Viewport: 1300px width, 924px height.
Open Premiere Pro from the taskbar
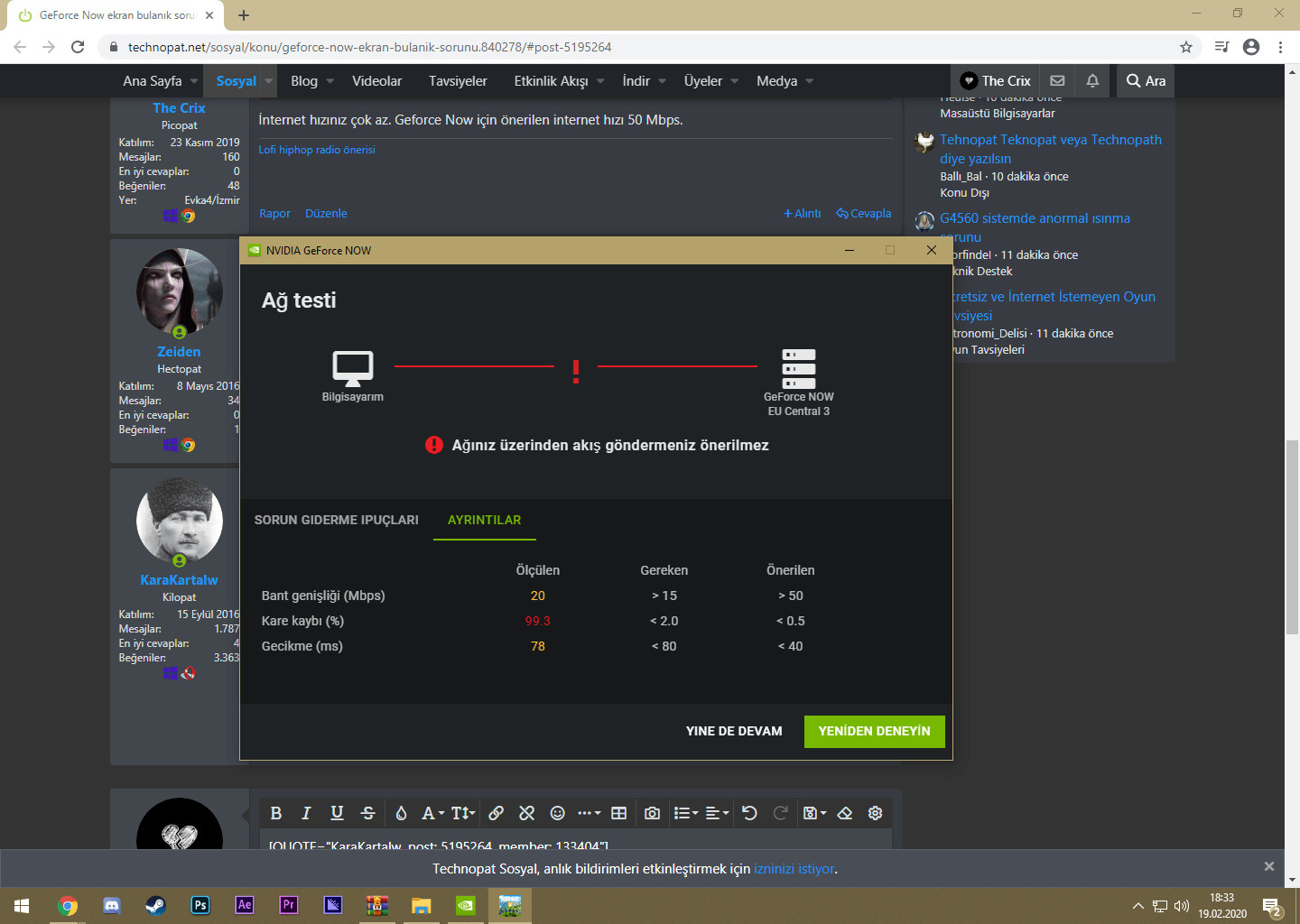tap(289, 905)
